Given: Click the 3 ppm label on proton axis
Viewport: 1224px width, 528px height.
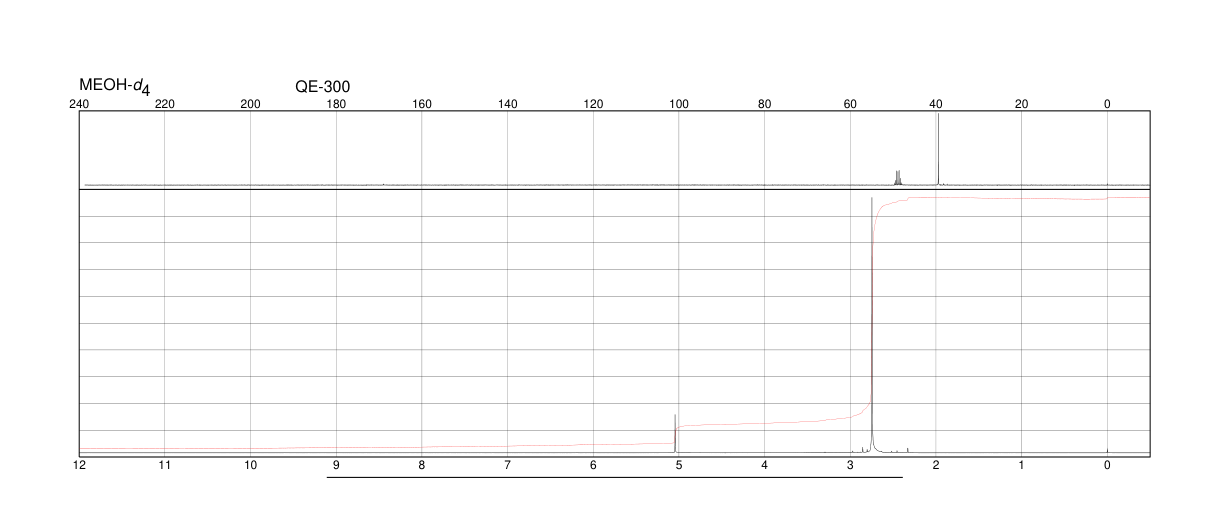Looking at the screenshot, I should (850, 465).
